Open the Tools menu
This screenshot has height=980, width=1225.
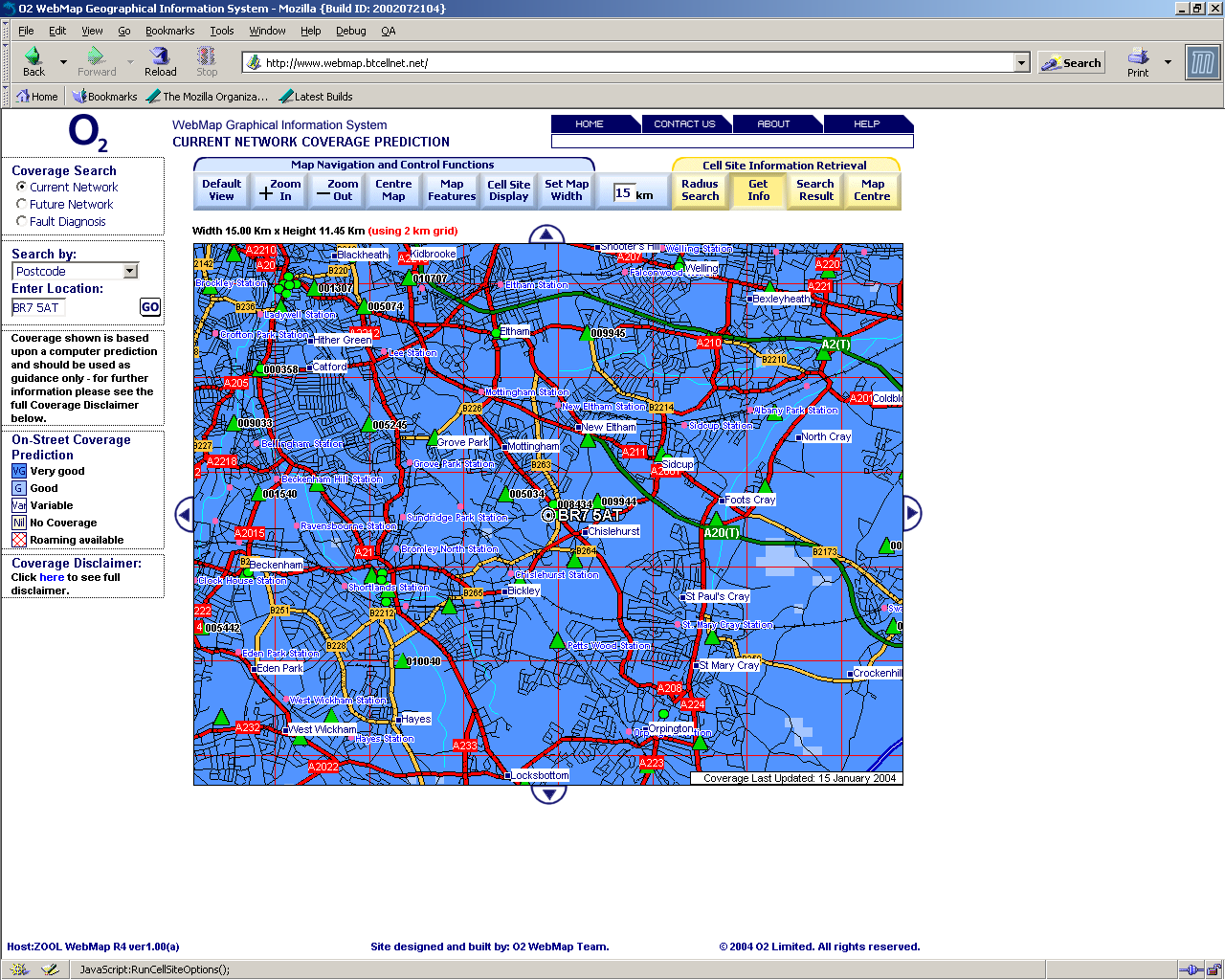[x=222, y=31]
